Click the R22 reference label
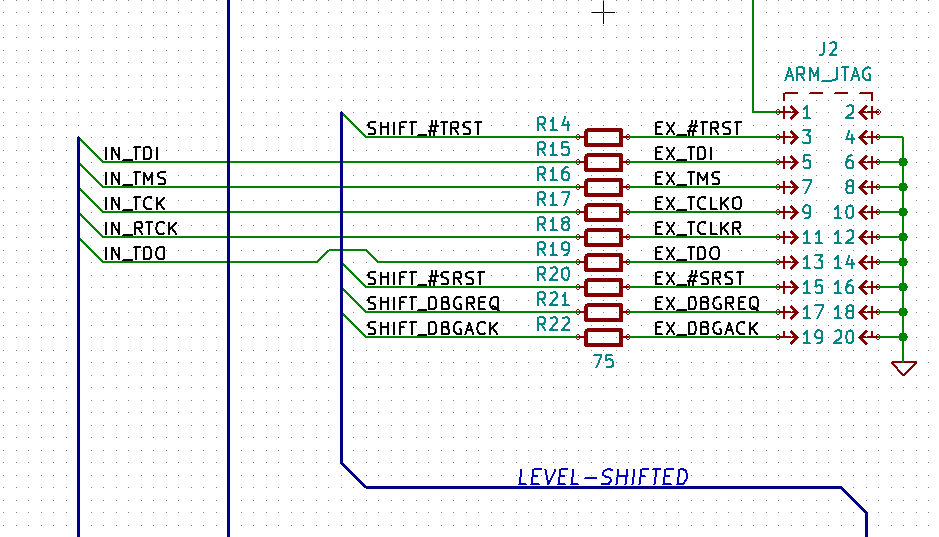 point(553,324)
